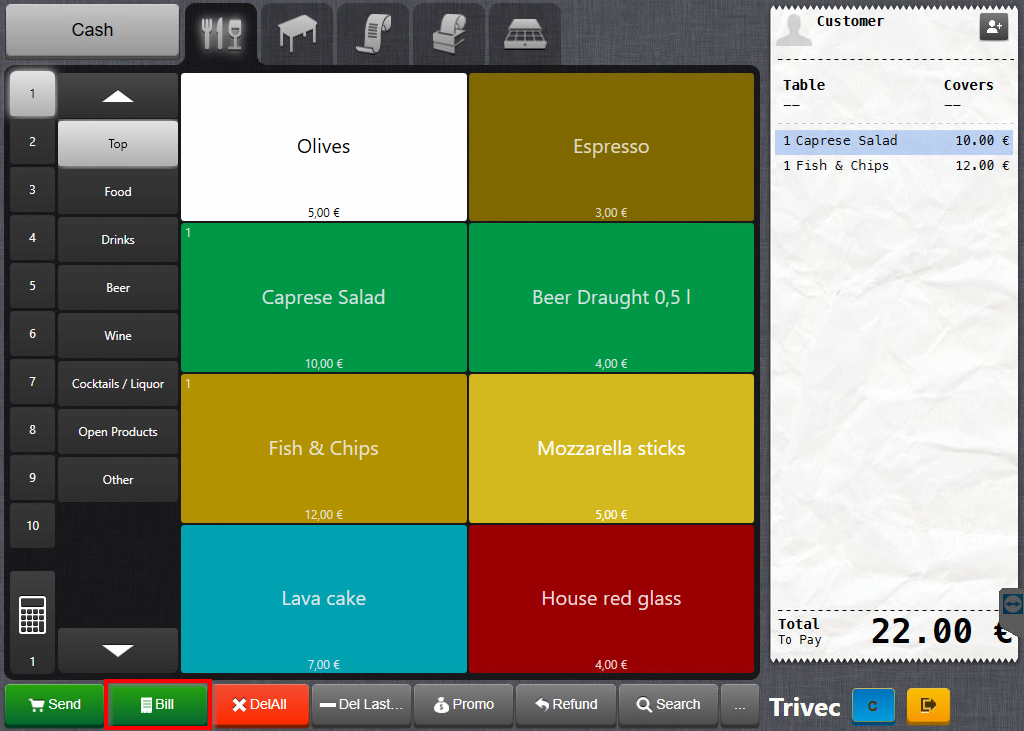Select number 7 quantity key

33,382
